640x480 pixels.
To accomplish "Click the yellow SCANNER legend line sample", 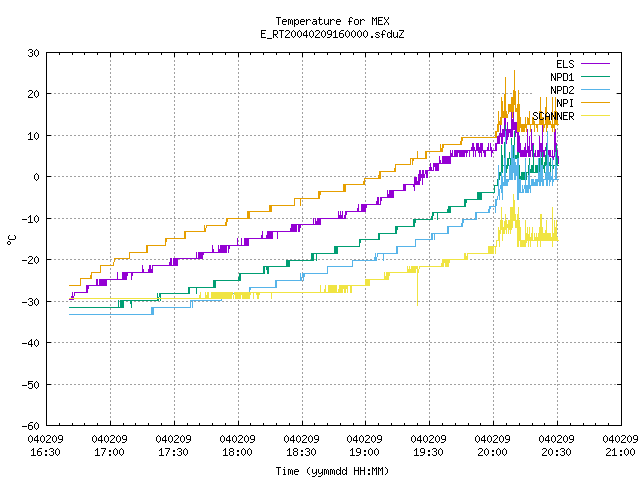I will click(x=595, y=116).
